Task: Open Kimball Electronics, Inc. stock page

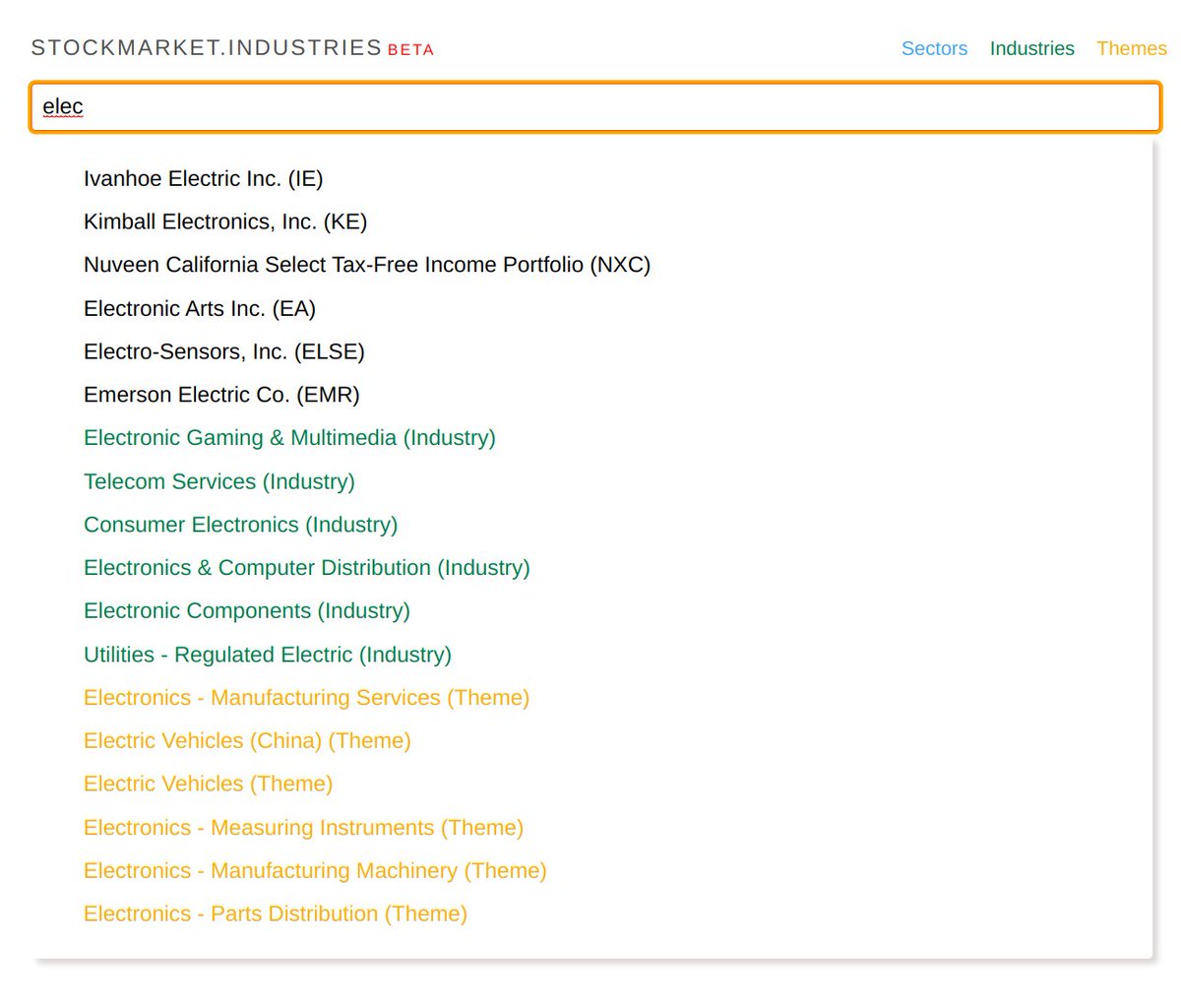Action: 224,221
